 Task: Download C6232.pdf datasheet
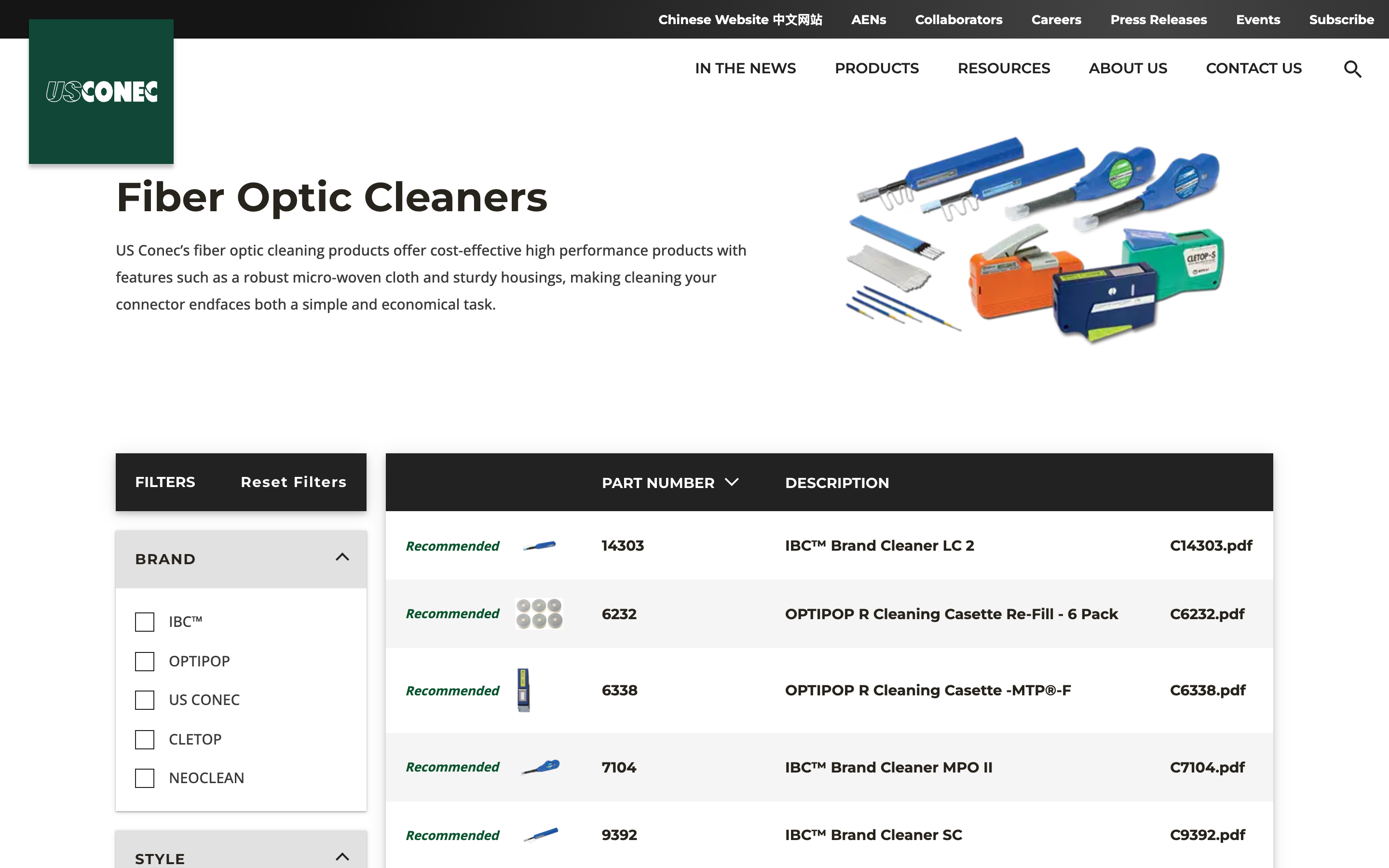point(1207,614)
